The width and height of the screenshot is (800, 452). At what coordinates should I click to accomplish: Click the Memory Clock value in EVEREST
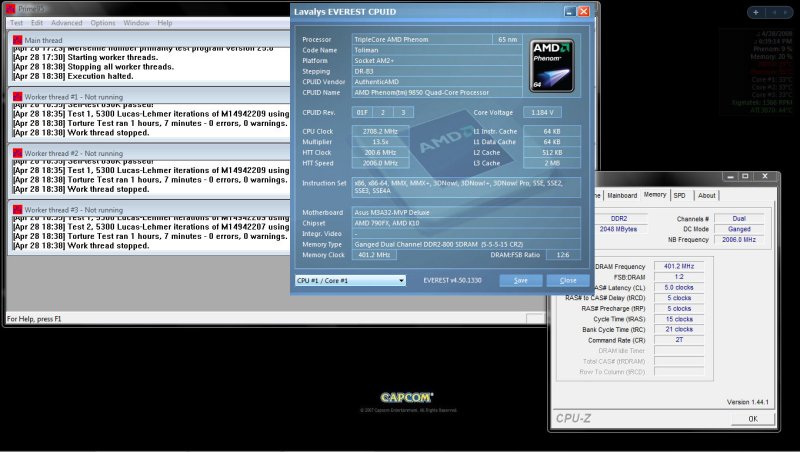pyautogui.click(x=374, y=255)
